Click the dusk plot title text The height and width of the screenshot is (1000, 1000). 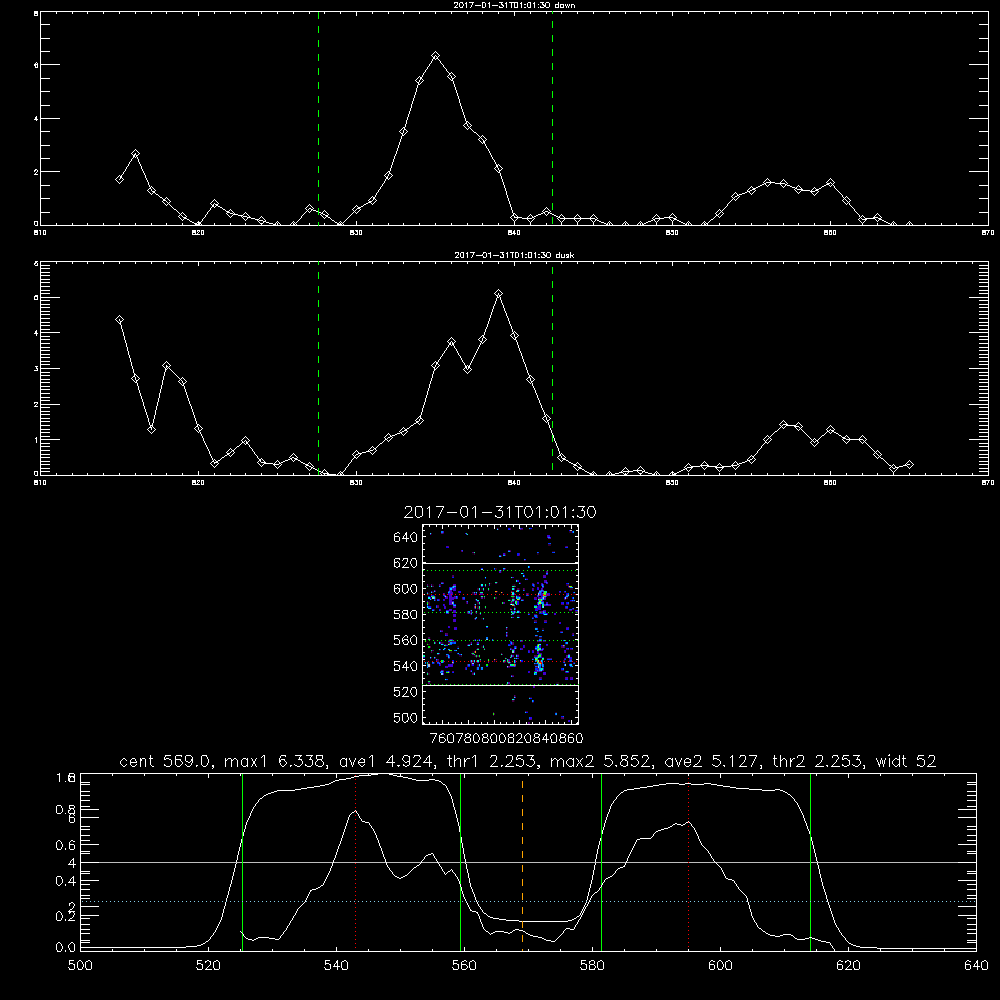tap(514, 254)
